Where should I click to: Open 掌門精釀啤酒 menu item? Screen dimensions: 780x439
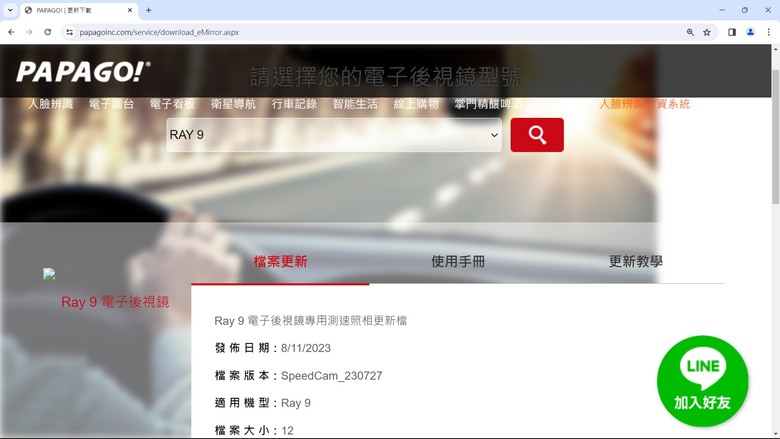[x=488, y=104]
